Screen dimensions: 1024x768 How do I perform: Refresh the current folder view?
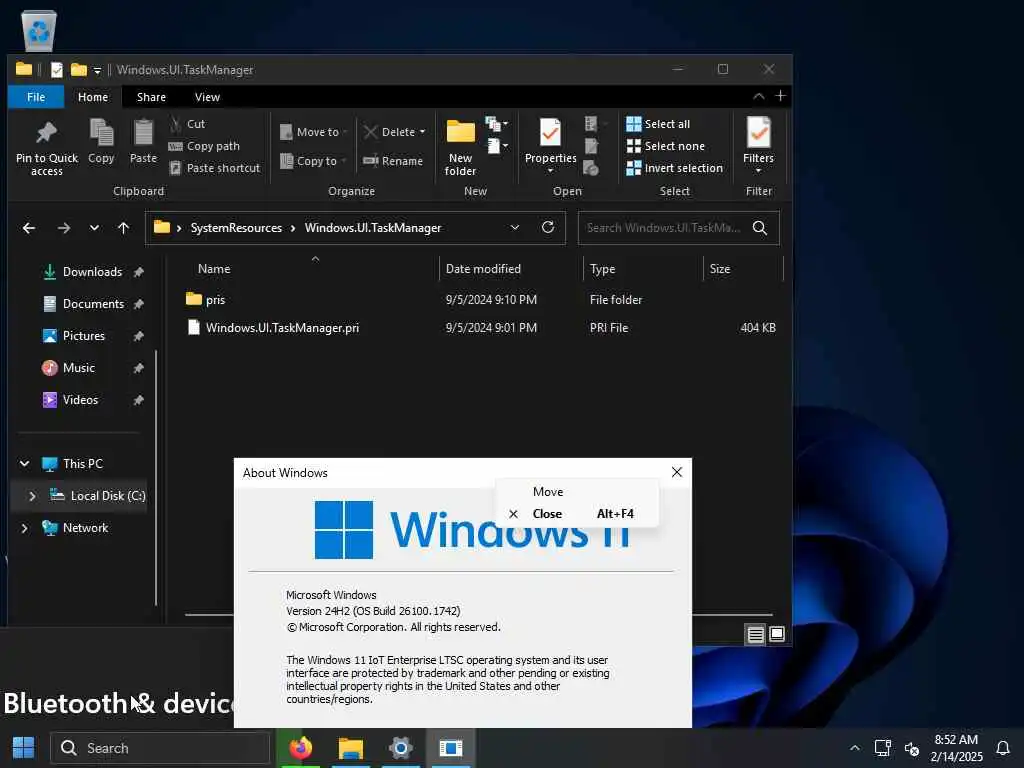[548, 227]
